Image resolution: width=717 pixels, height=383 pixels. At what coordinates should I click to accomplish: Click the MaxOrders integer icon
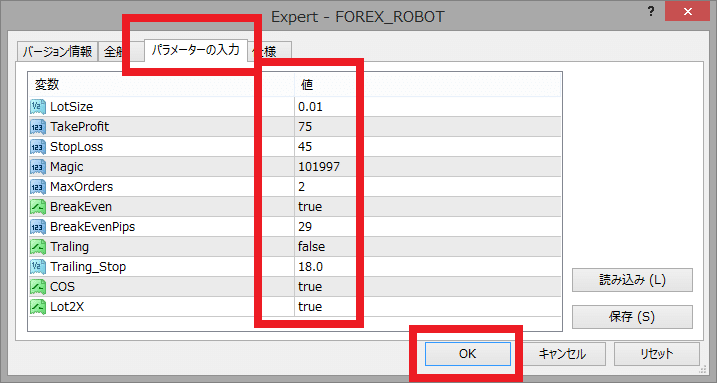click(38, 186)
